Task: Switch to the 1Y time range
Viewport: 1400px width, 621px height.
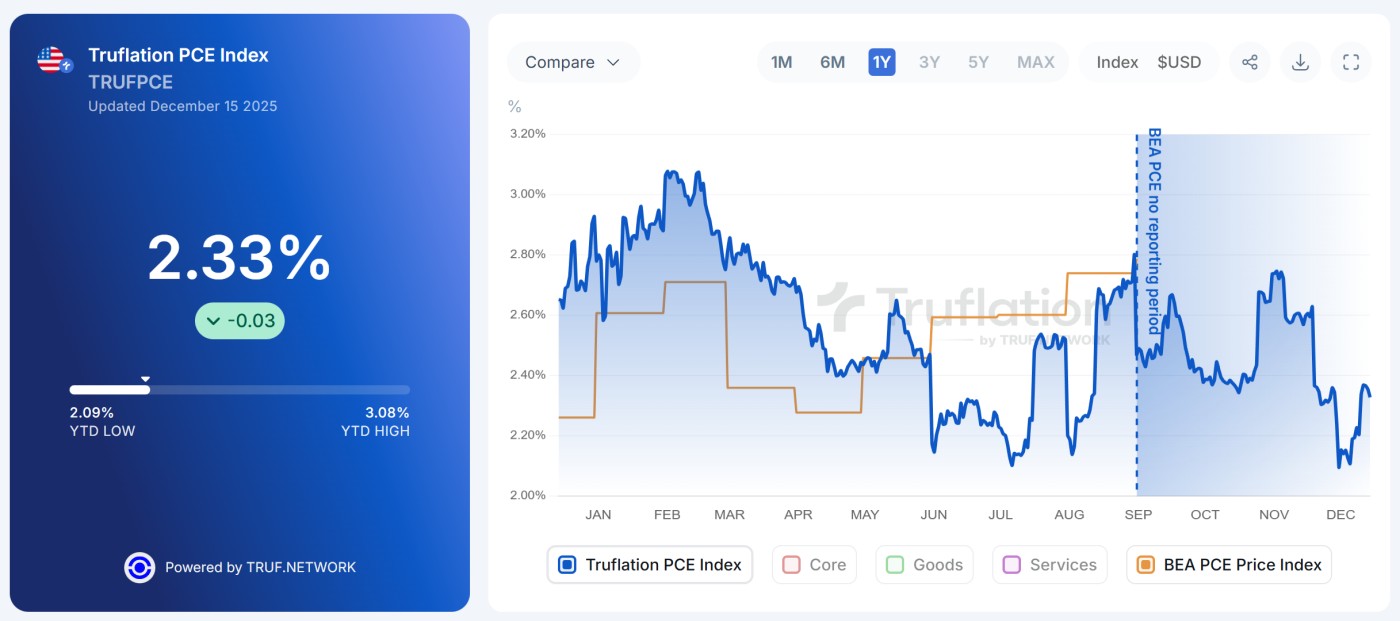Action: click(881, 62)
